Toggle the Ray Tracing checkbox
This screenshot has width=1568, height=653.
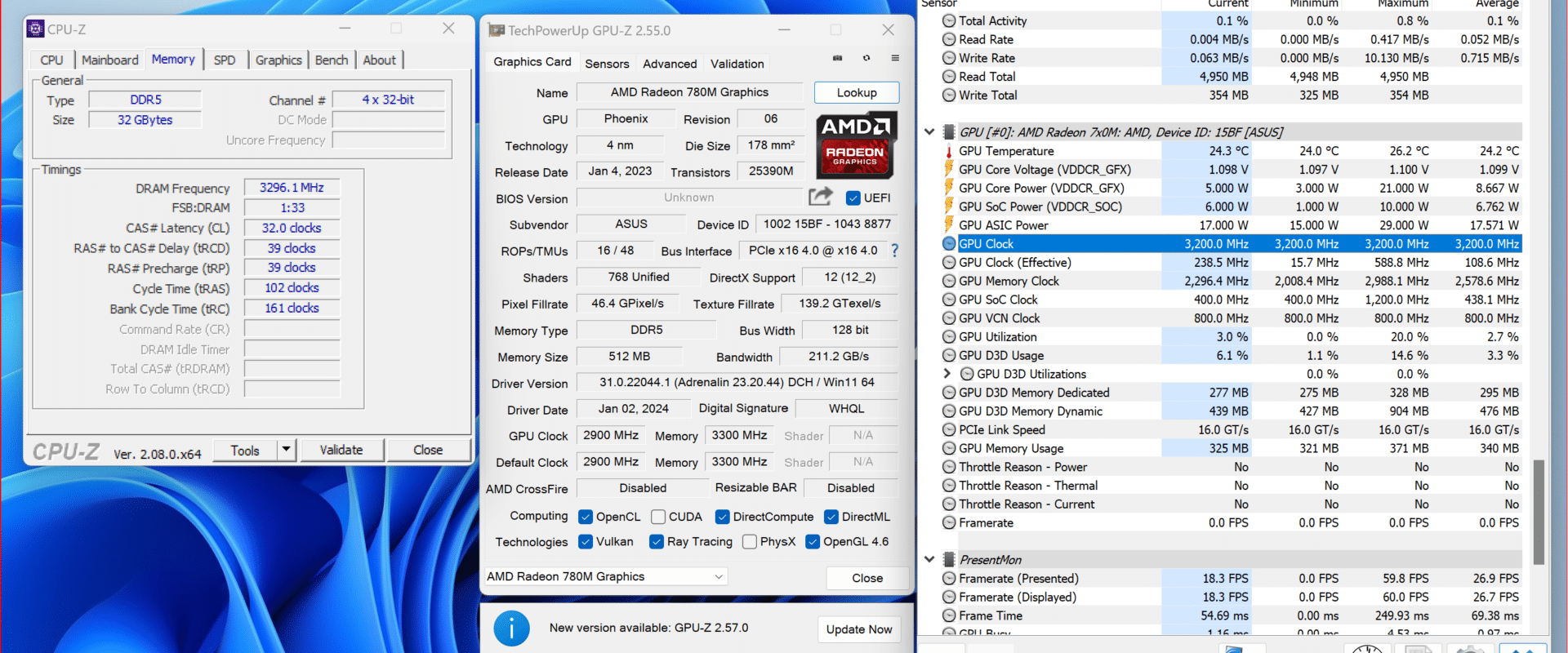click(x=657, y=541)
